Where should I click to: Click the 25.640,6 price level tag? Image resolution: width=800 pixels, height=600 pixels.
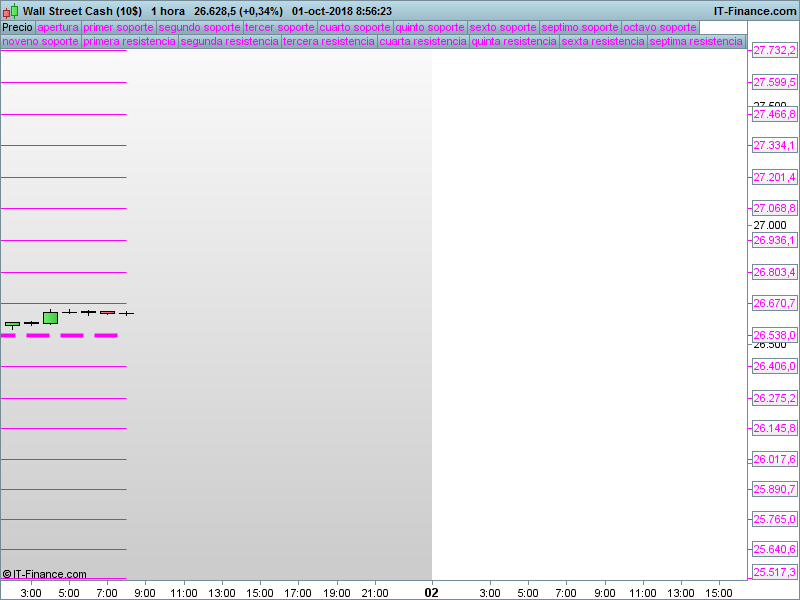774,549
